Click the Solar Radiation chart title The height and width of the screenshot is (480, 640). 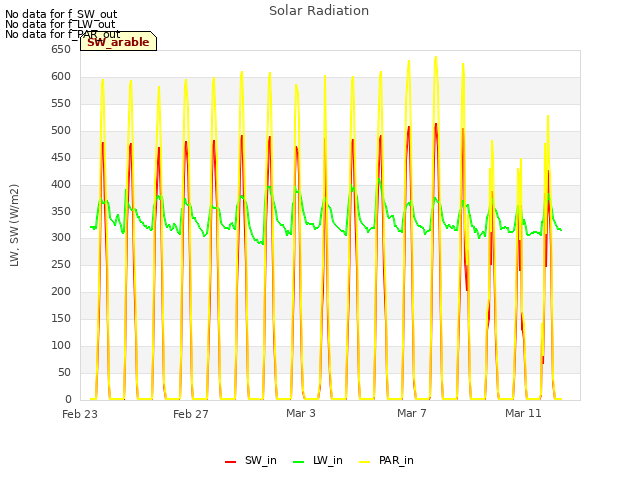pos(319,11)
